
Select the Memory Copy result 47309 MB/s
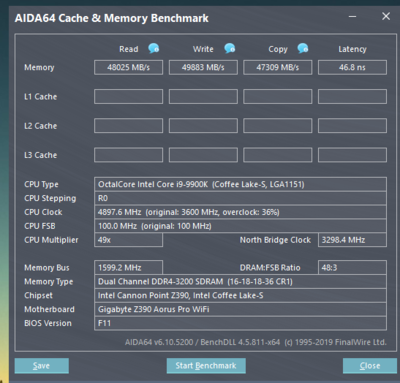[x=278, y=67]
